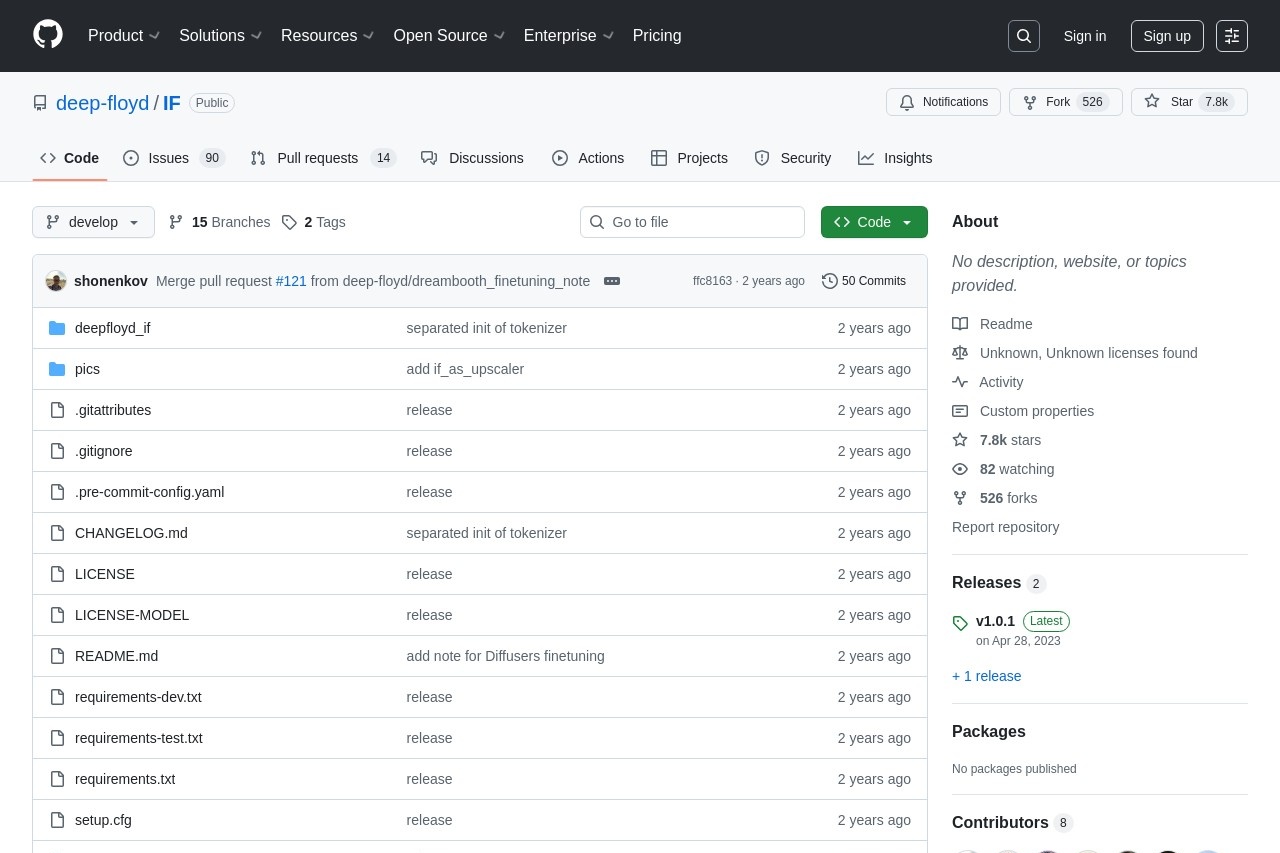1280x853 pixels.
Task: Open the setup.cfg file
Action: click(103, 820)
